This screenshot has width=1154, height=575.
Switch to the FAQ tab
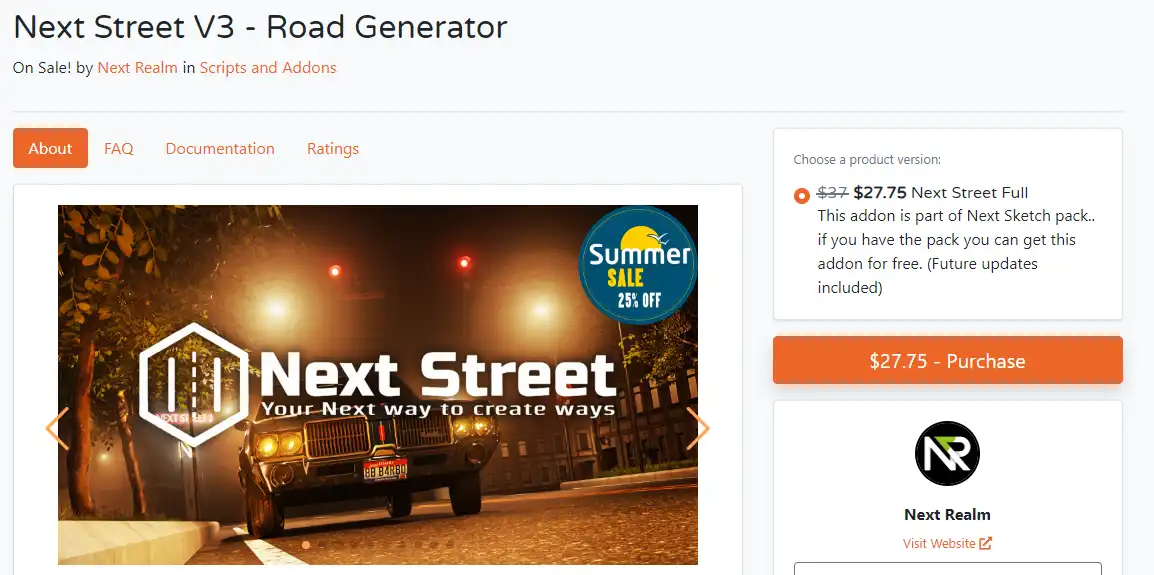coord(118,148)
